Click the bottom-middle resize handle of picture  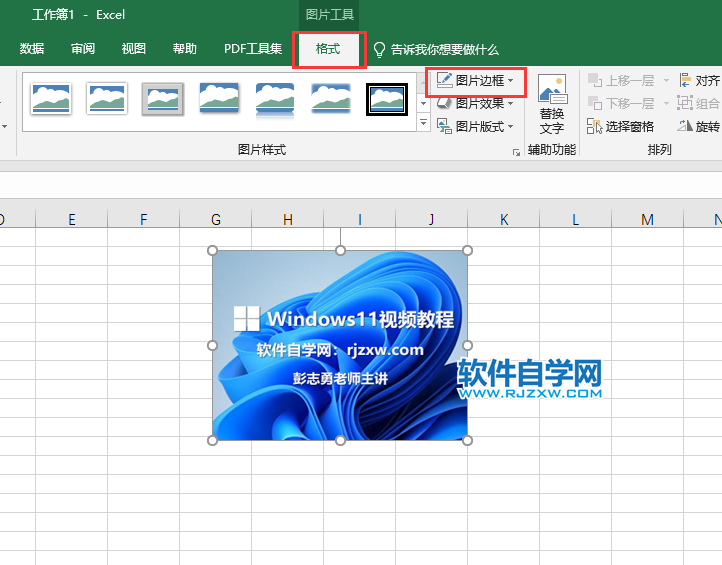point(340,441)
